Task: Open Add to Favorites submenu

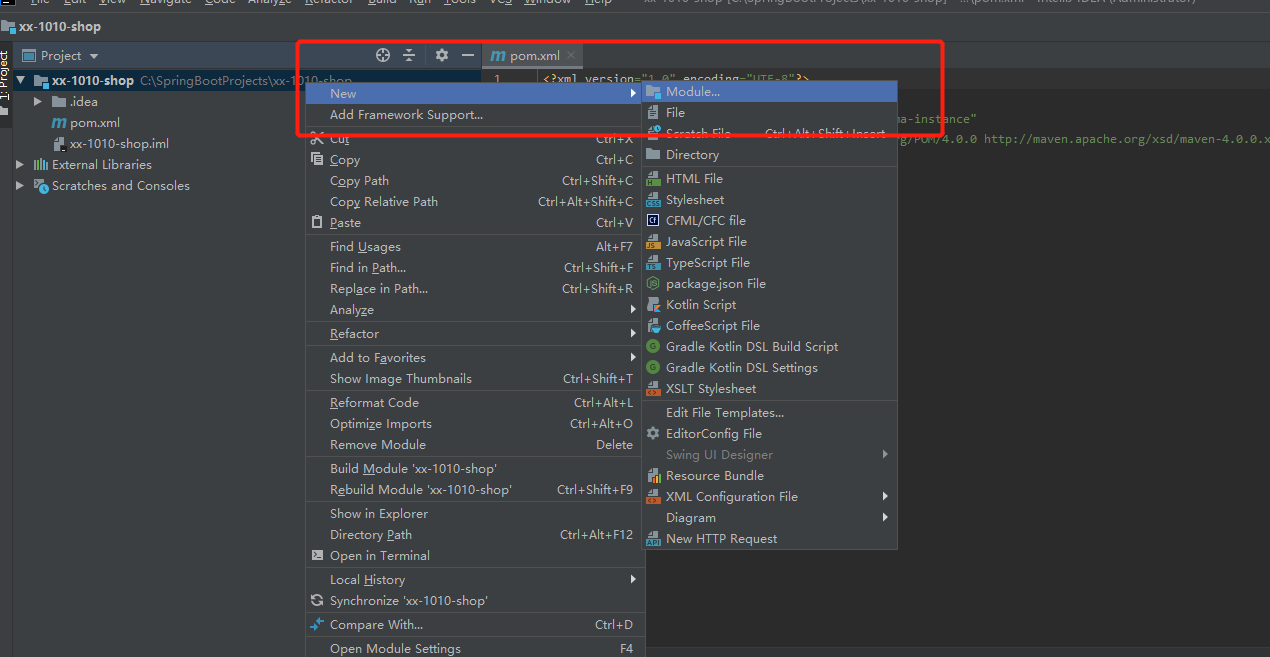Action: coord(474,357)
